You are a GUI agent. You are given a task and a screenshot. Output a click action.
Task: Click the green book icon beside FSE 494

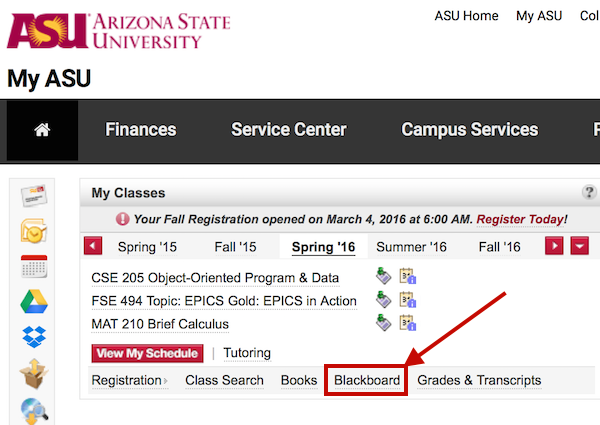point(383,300)
